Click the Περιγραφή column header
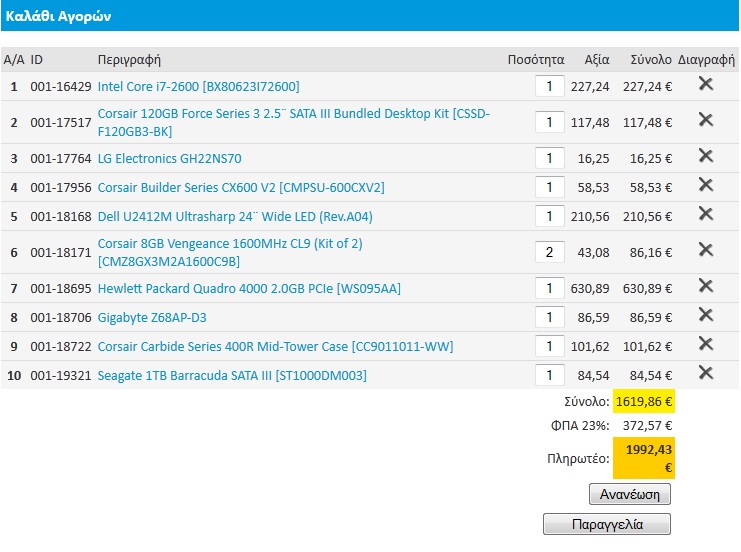 (129, 60)
